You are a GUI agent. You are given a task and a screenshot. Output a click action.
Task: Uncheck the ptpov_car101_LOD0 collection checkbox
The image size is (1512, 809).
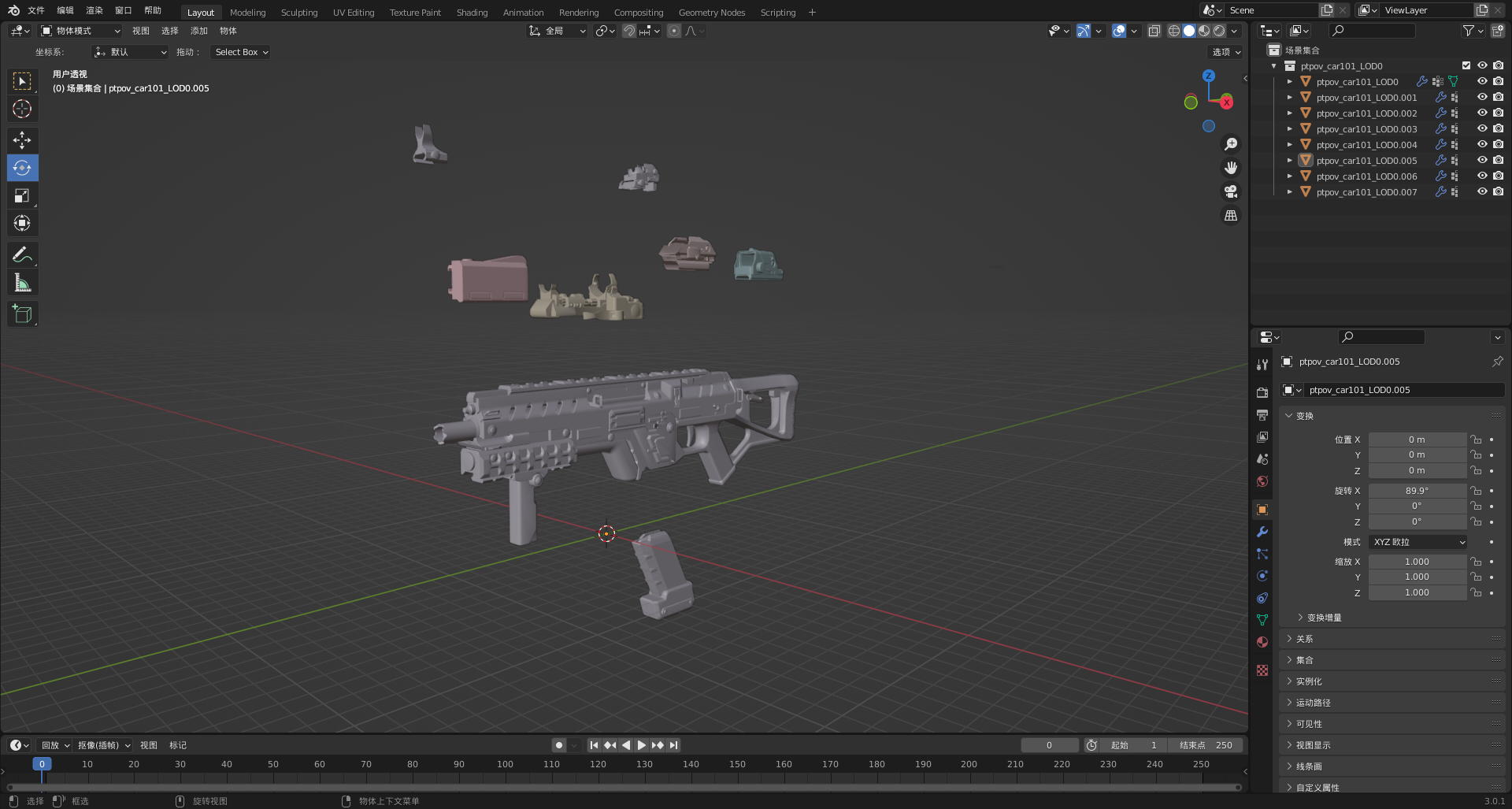click(1466, 65)
